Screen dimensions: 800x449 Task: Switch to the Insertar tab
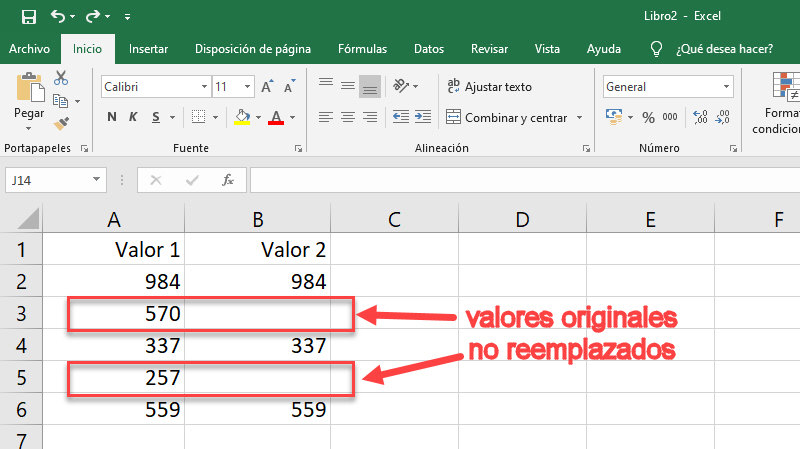click(x=148, y=48)
